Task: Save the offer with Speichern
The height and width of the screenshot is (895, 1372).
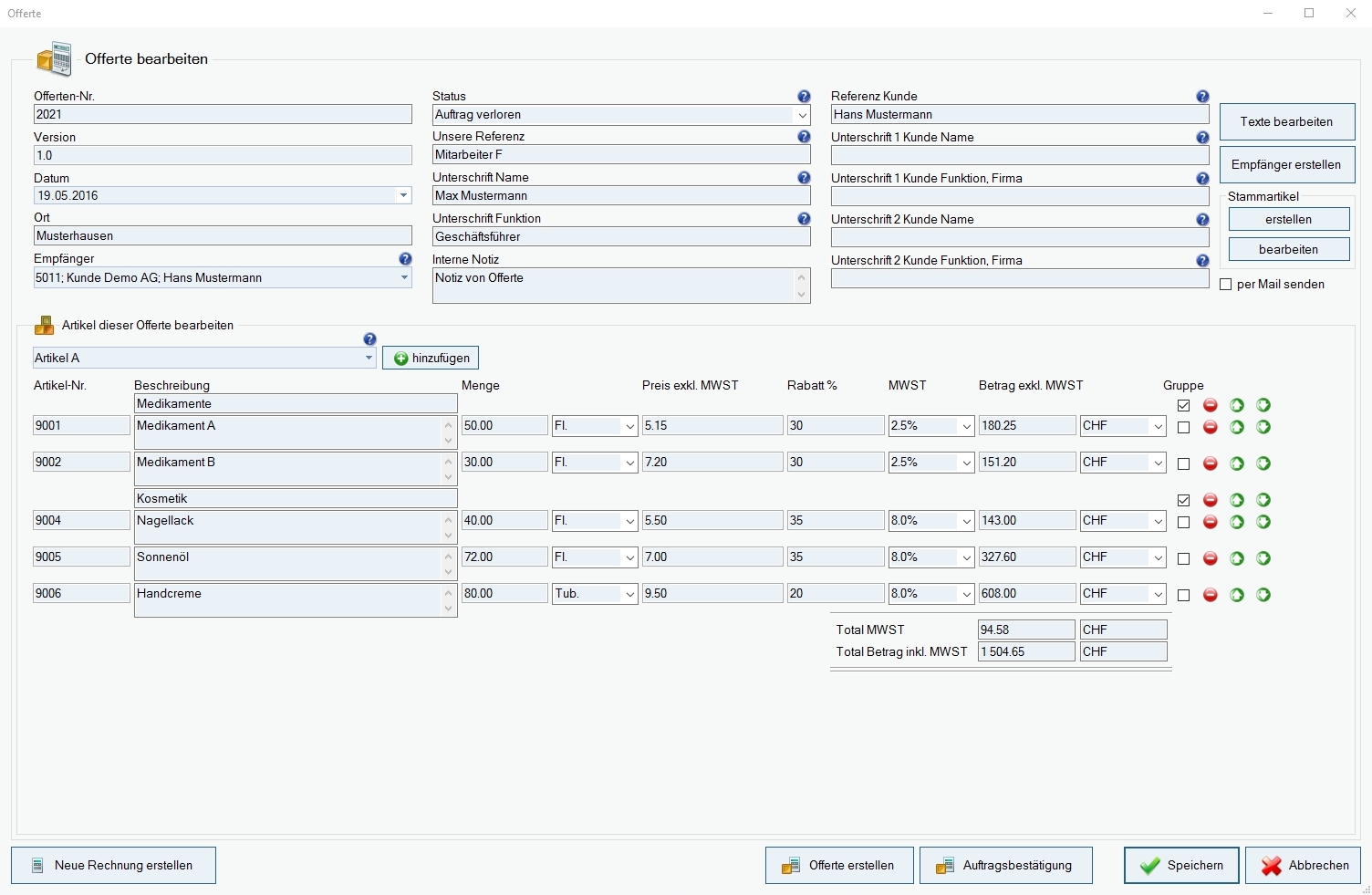Action: [x=1181, y=866]
